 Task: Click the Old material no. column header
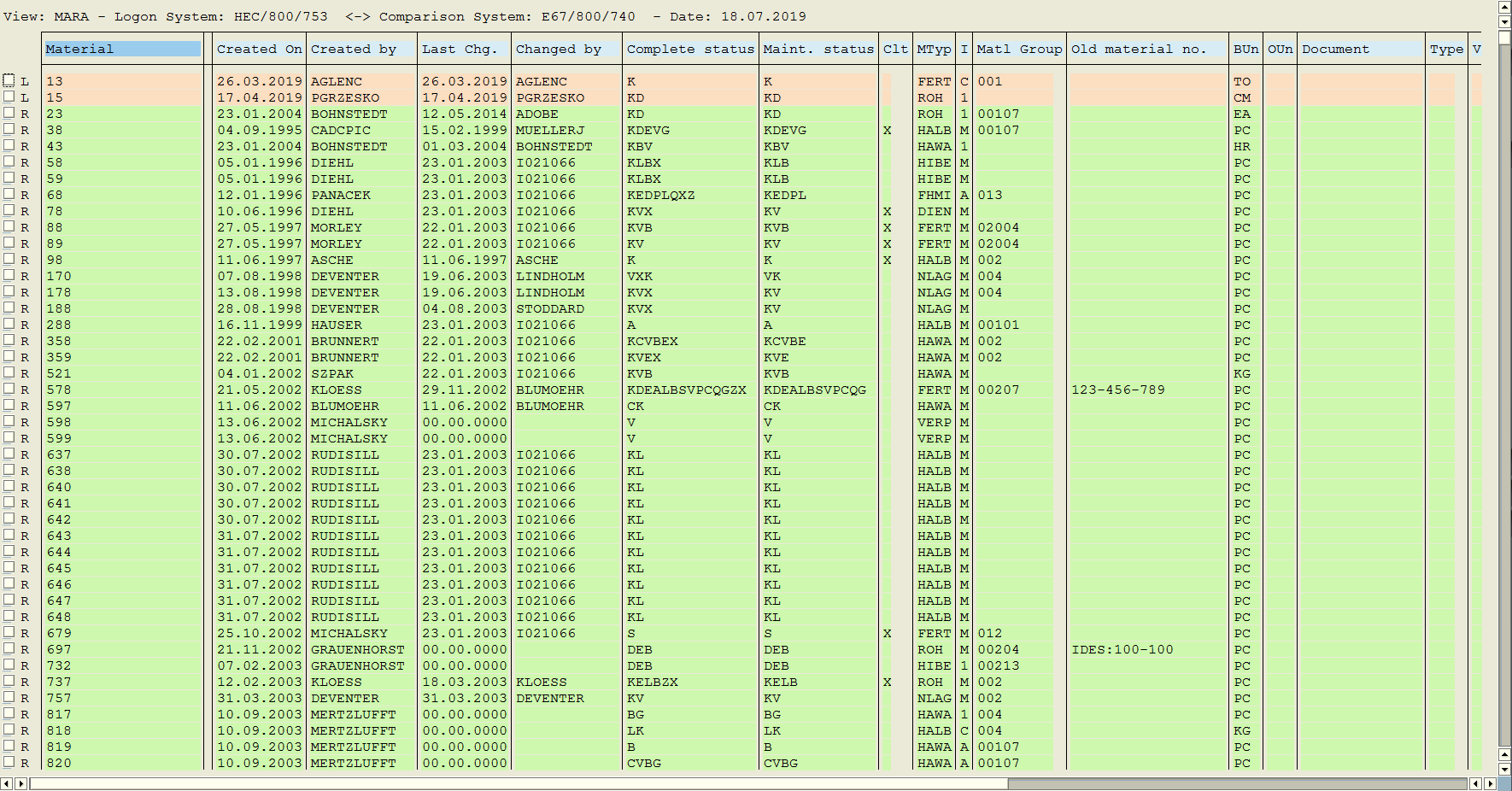tap(1139, 49)
